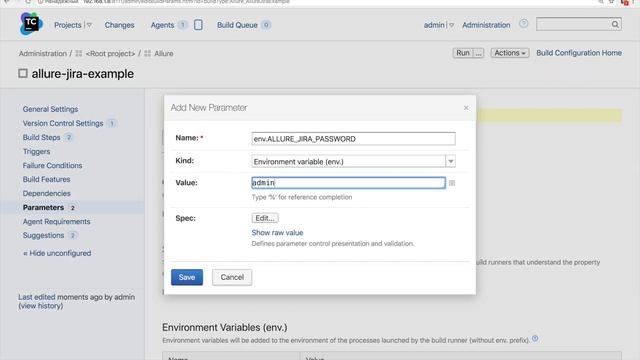Click the admin username link

click(x=434, y=25)
